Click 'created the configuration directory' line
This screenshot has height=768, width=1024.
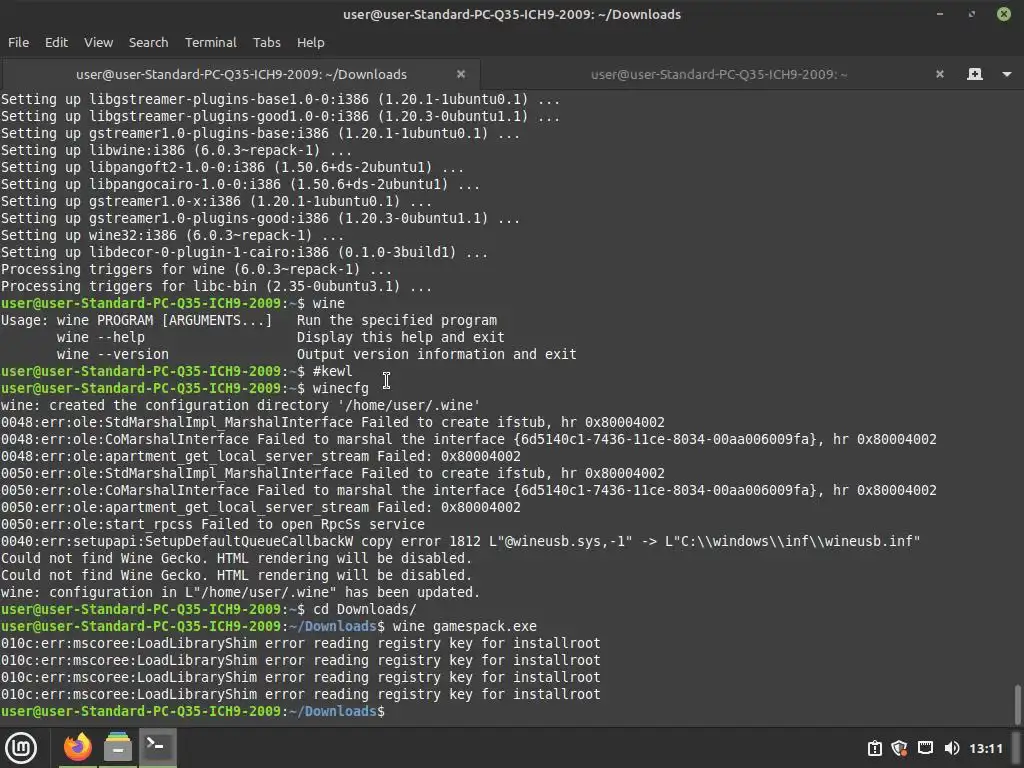tap(240, 406)
